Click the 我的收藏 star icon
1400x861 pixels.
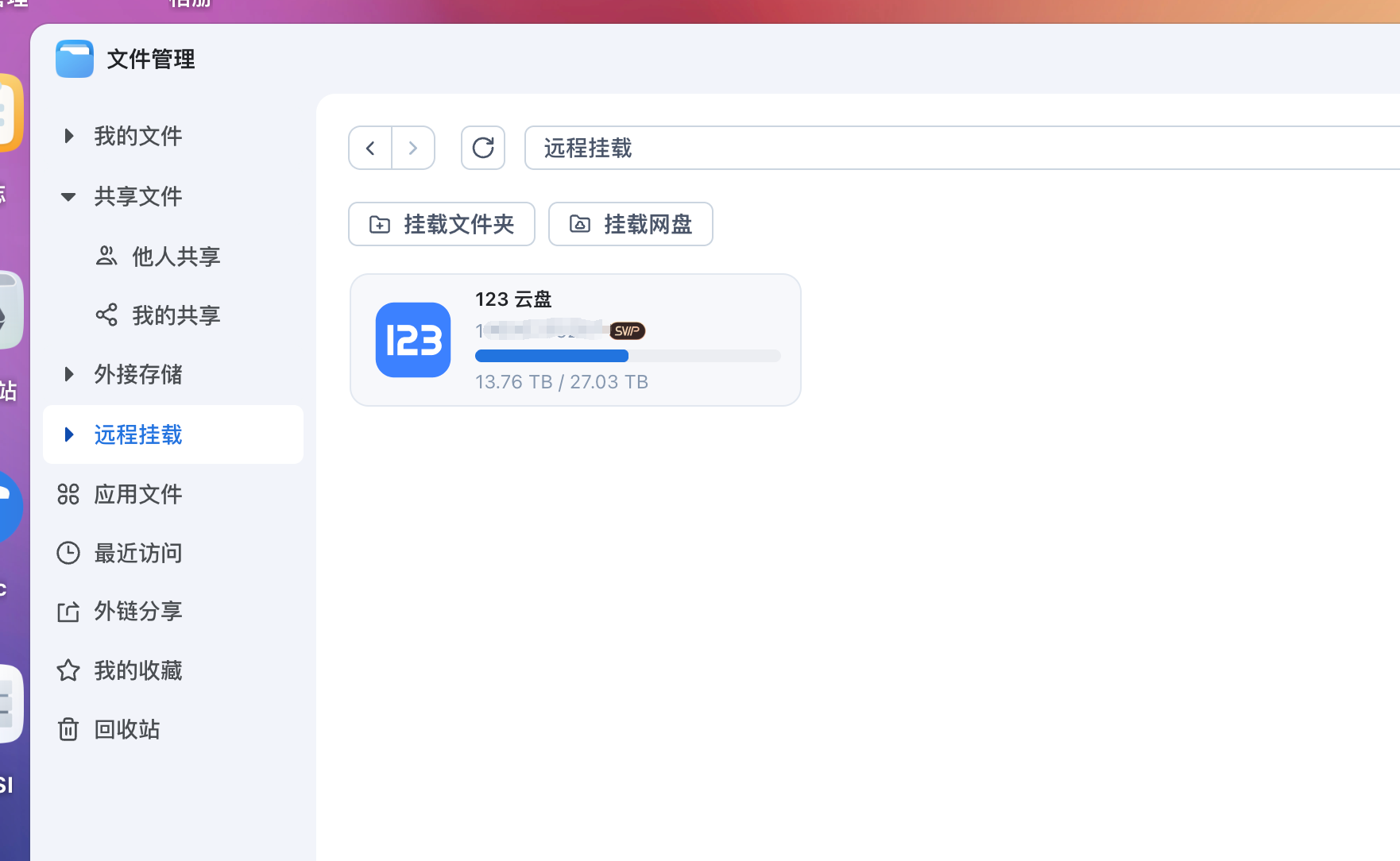[x=68, y=670]
